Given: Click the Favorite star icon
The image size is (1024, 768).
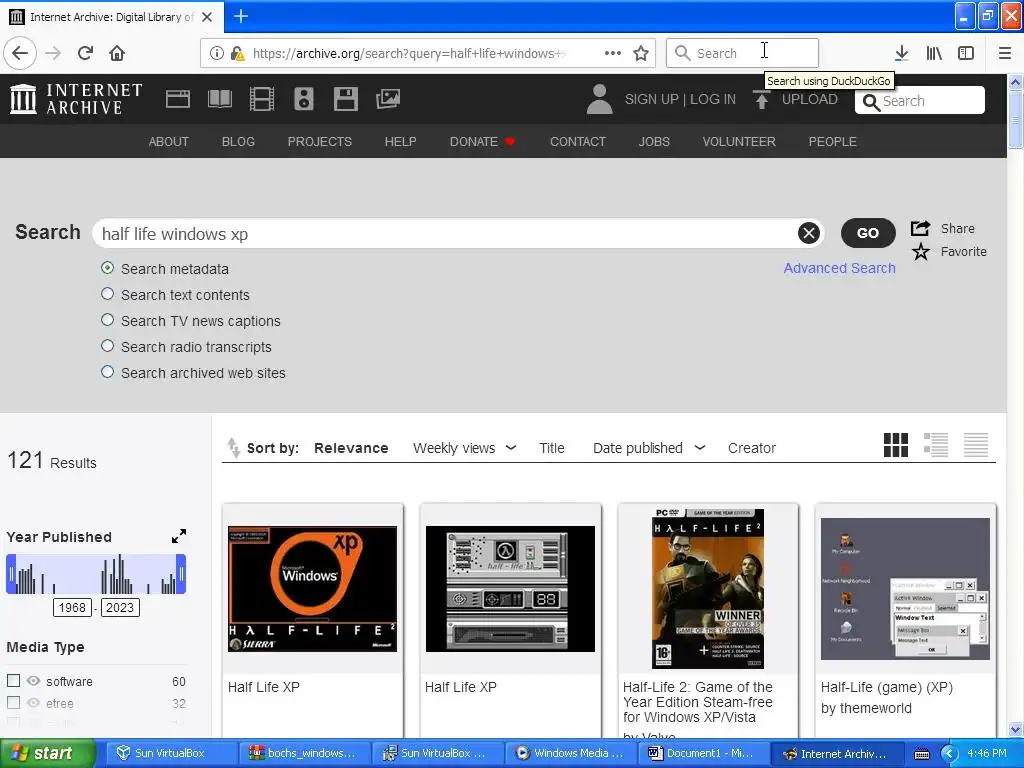Looking at the screenshot, I should [921, 251].
